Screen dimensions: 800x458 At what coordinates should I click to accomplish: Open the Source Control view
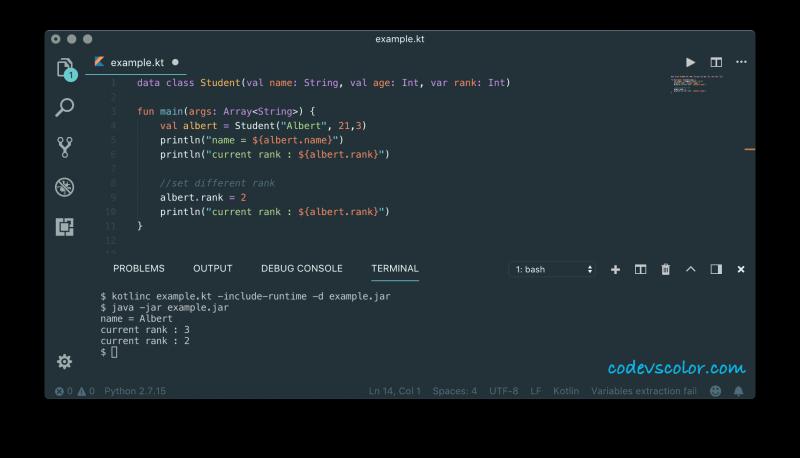click(65, 147)
